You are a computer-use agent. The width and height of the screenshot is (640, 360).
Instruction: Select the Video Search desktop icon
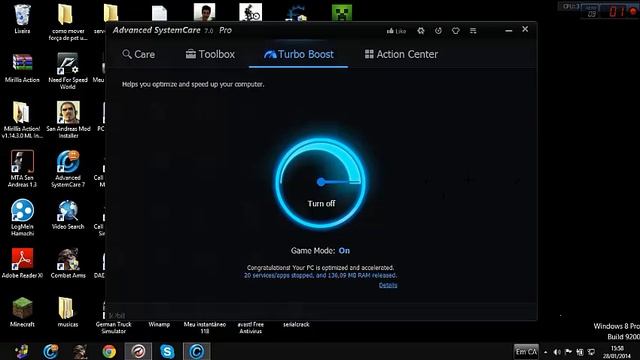click(x=68, y=215)
